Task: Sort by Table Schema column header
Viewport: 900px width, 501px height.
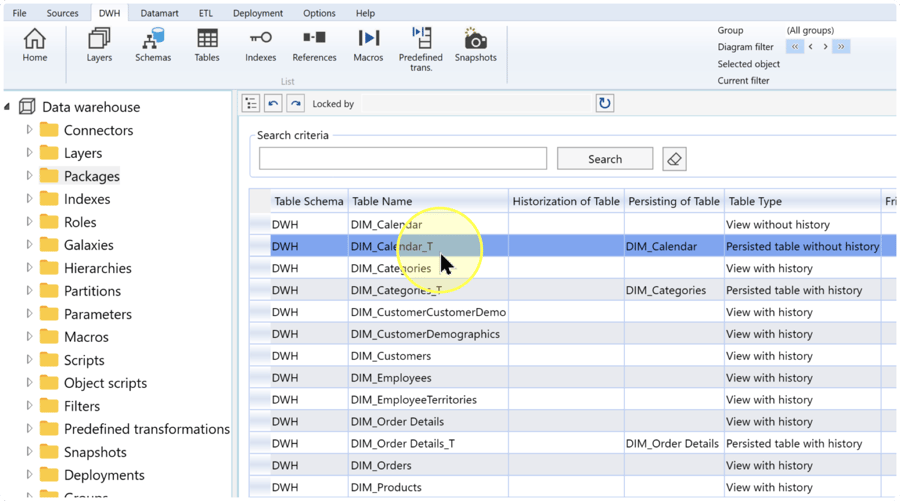Action: pos(309,201)
